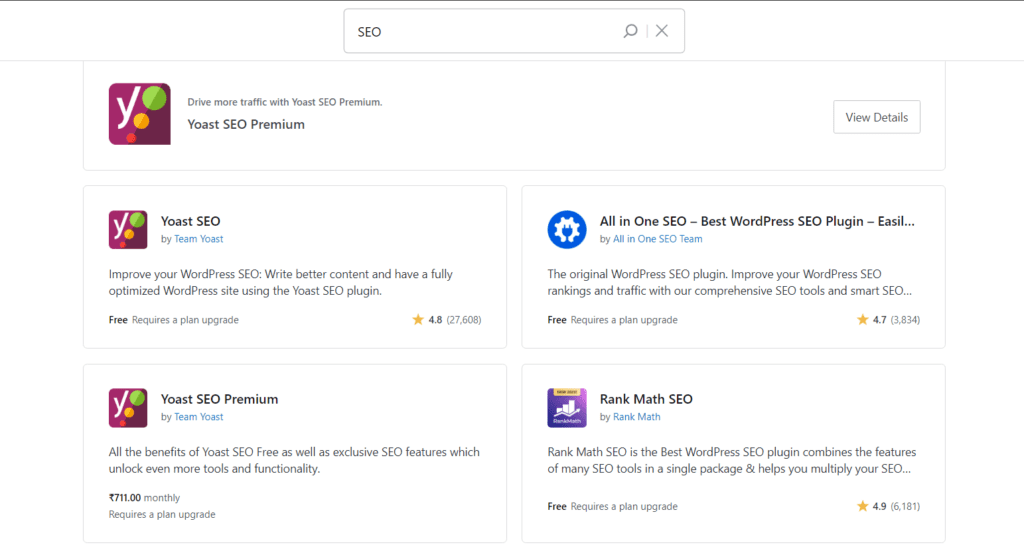
Task: Click the search magnifier icon
Action: pos(630,31)
